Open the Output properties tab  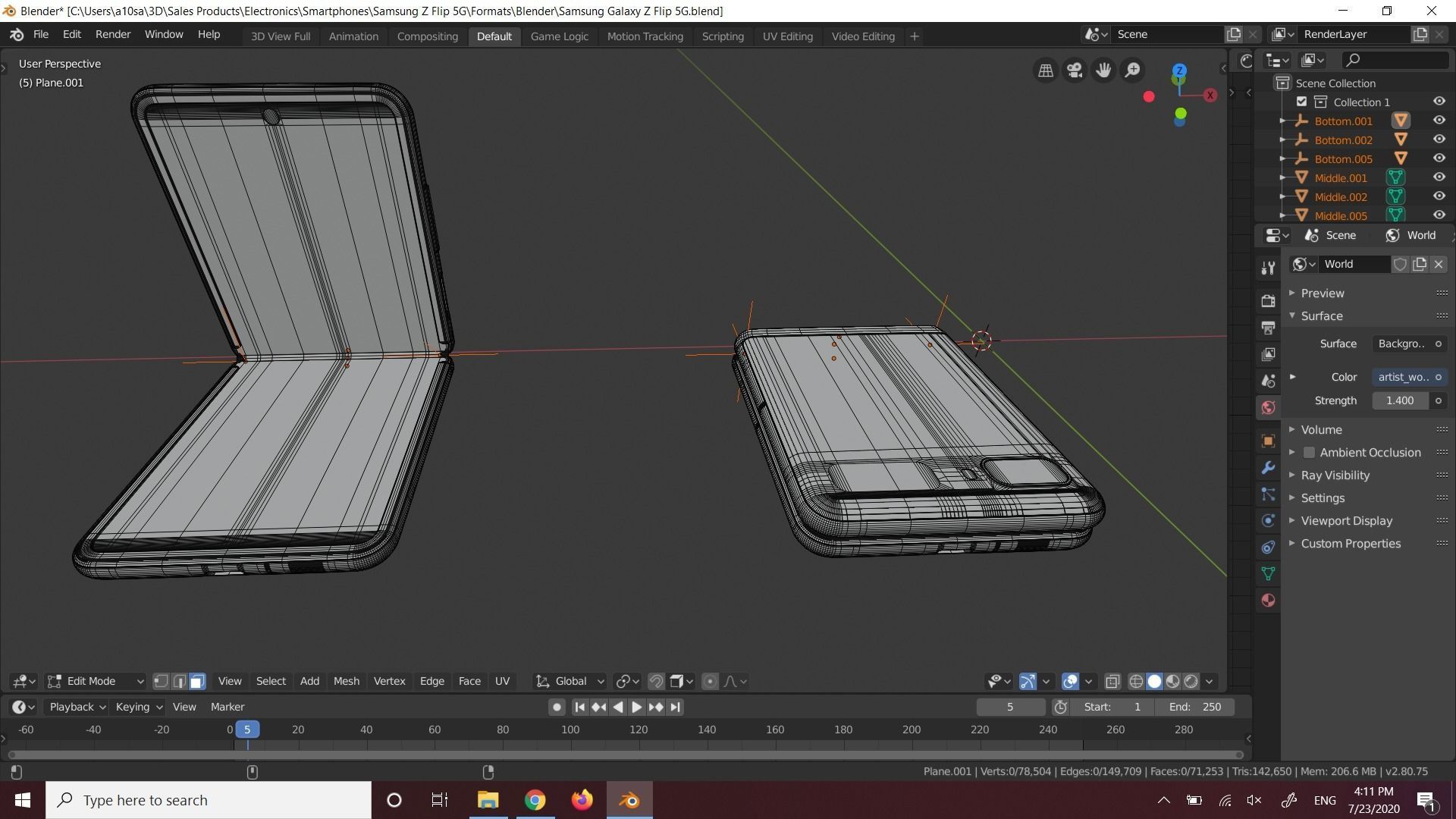(1268, 328)
